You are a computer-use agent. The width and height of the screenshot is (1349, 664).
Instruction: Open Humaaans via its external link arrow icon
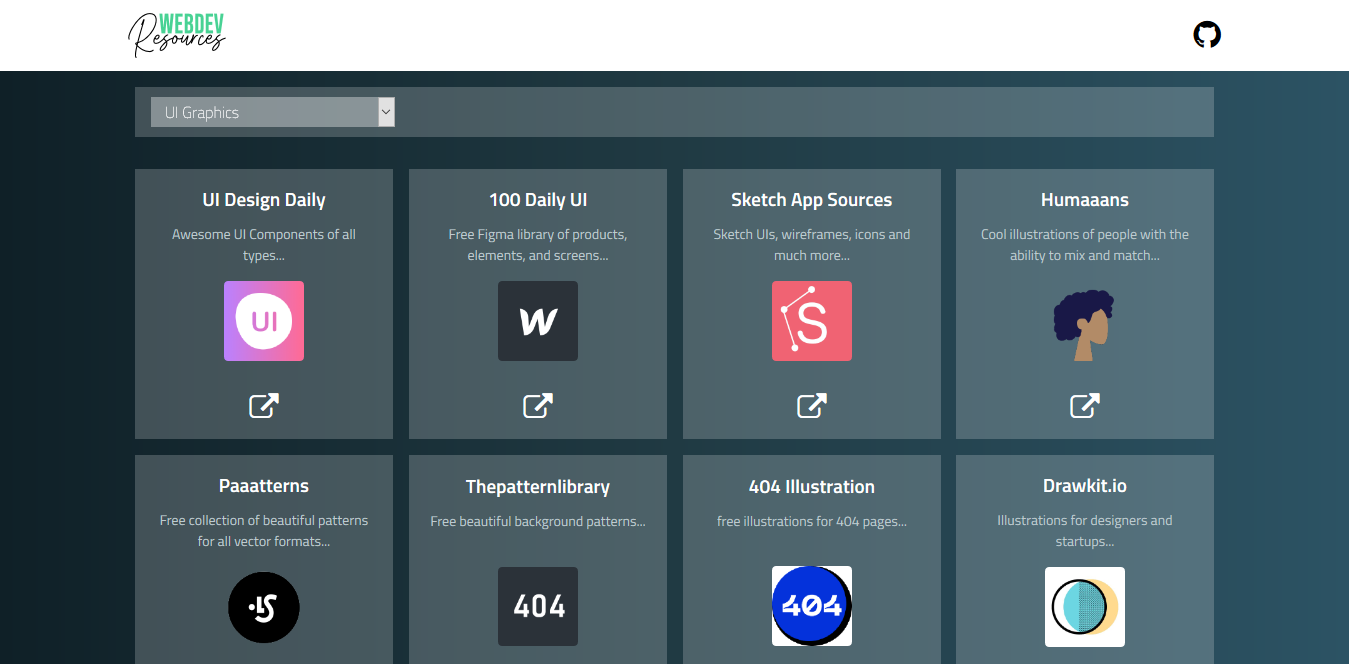(x=1084, y=406)
